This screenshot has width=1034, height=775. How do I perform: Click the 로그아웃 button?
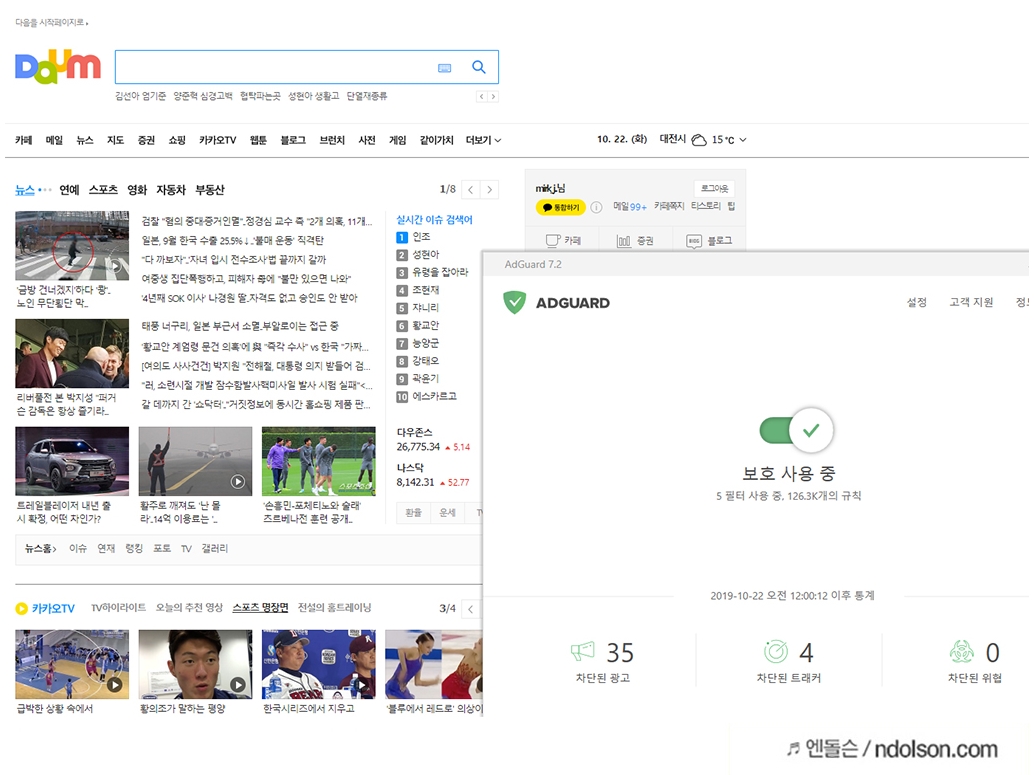click(x=714, y=189)
